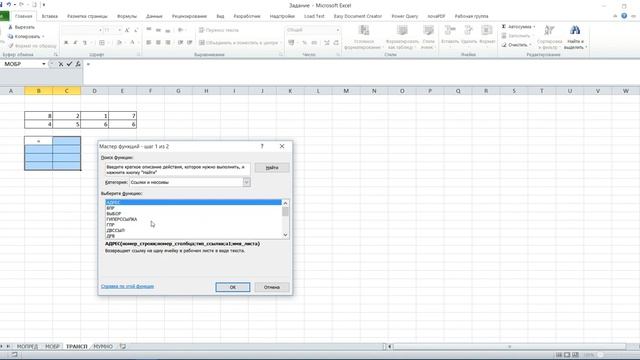This screenshot has height=360, width=640.
Task: Switch to the Разметка страницы ribbon tab
Action: point(87,16)
